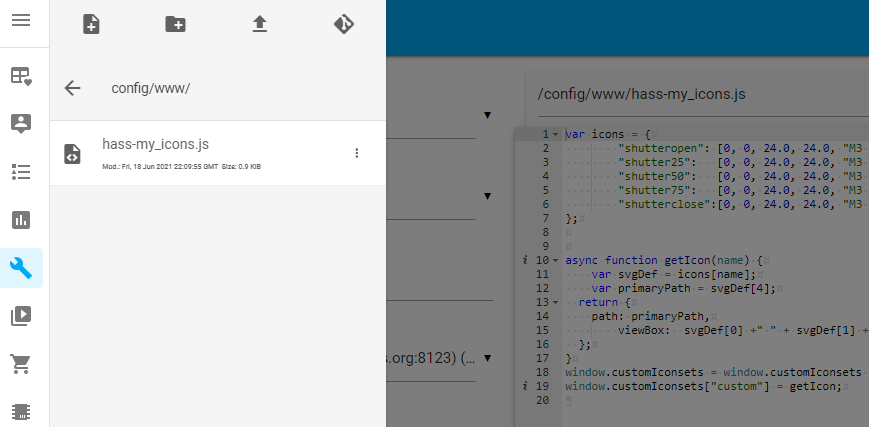Expand the dropdown beside the ':8123' entry
Image resolution: width=869 pixels, height=427 pixels.
(x=487, y=357)
